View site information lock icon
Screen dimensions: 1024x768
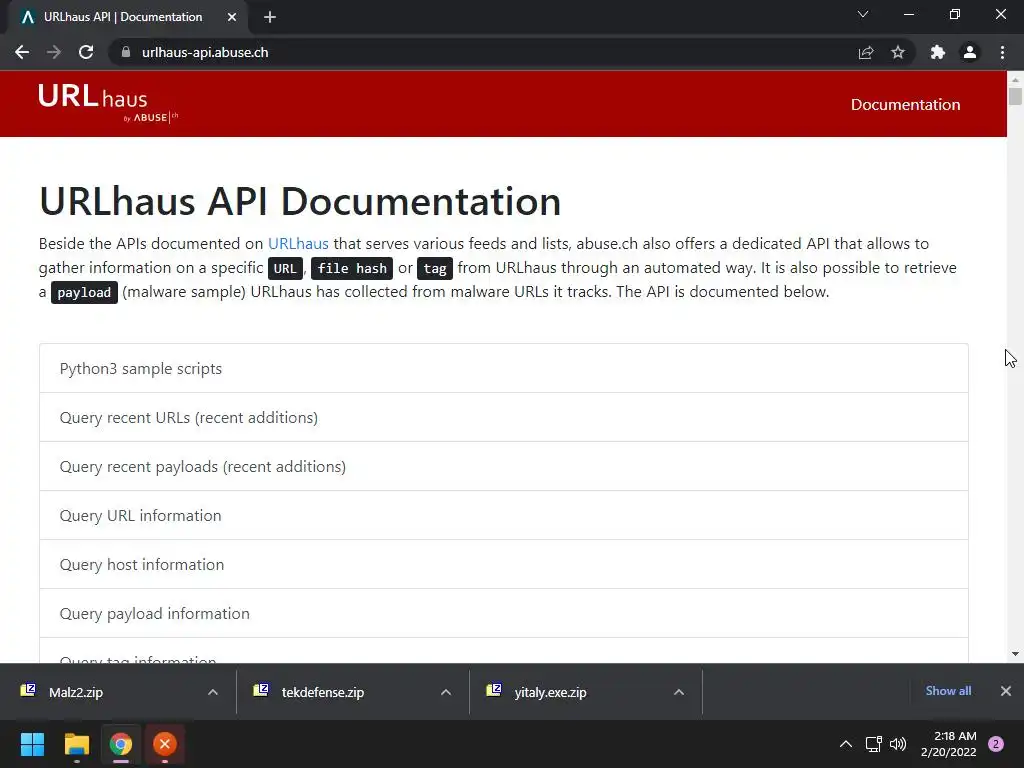pyautogui.click(x=126, y=52)
